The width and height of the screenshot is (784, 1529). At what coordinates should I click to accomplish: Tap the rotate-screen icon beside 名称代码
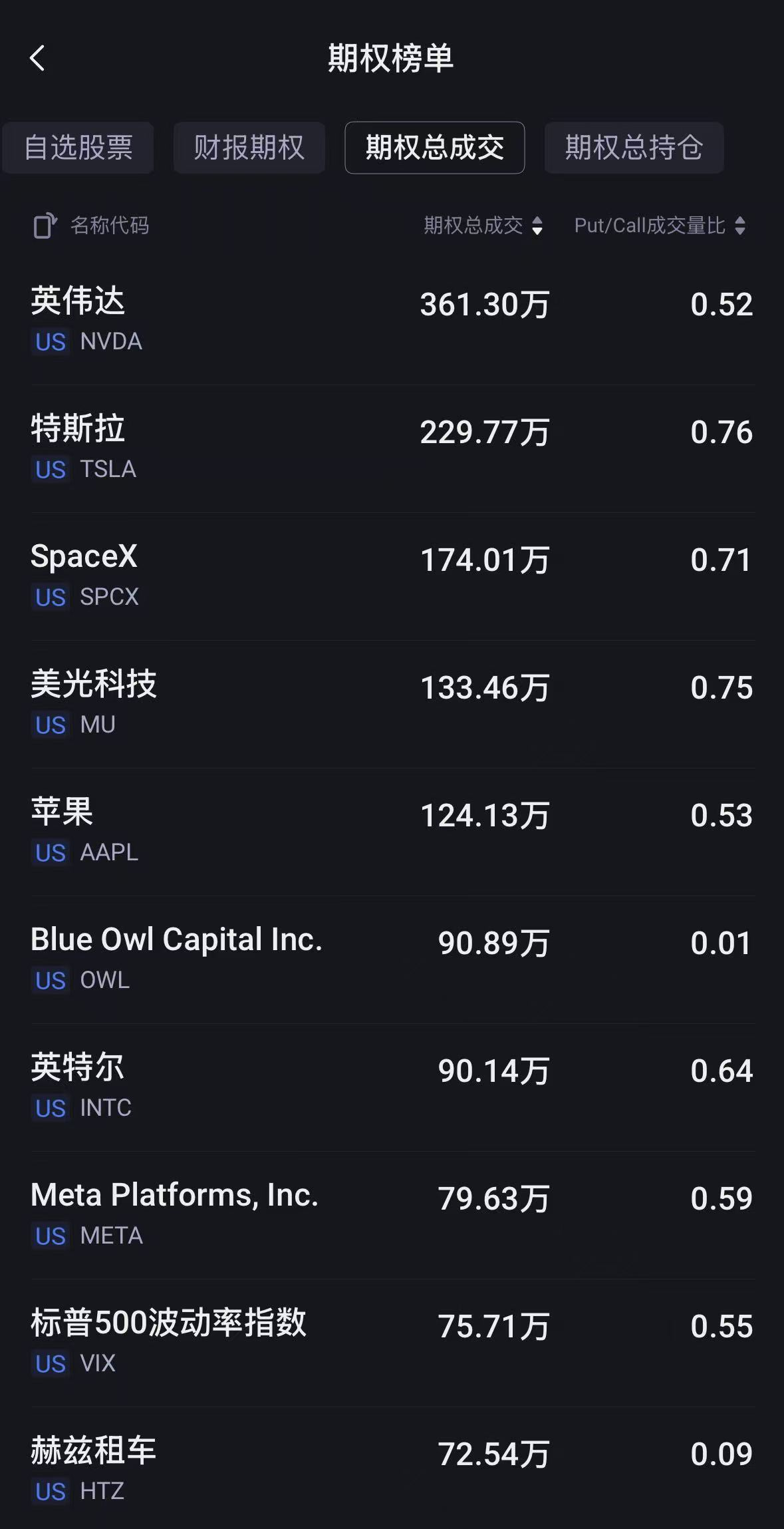[45, 226]
